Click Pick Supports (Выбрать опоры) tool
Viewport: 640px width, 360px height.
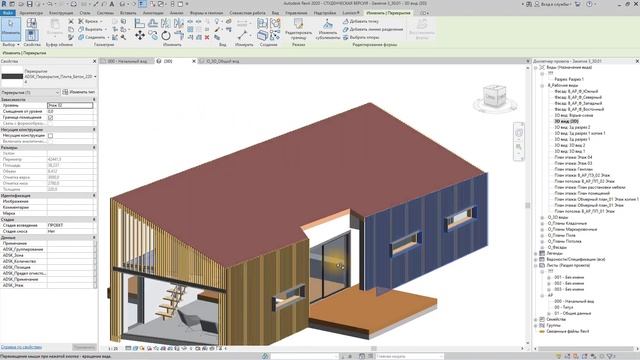361,37
